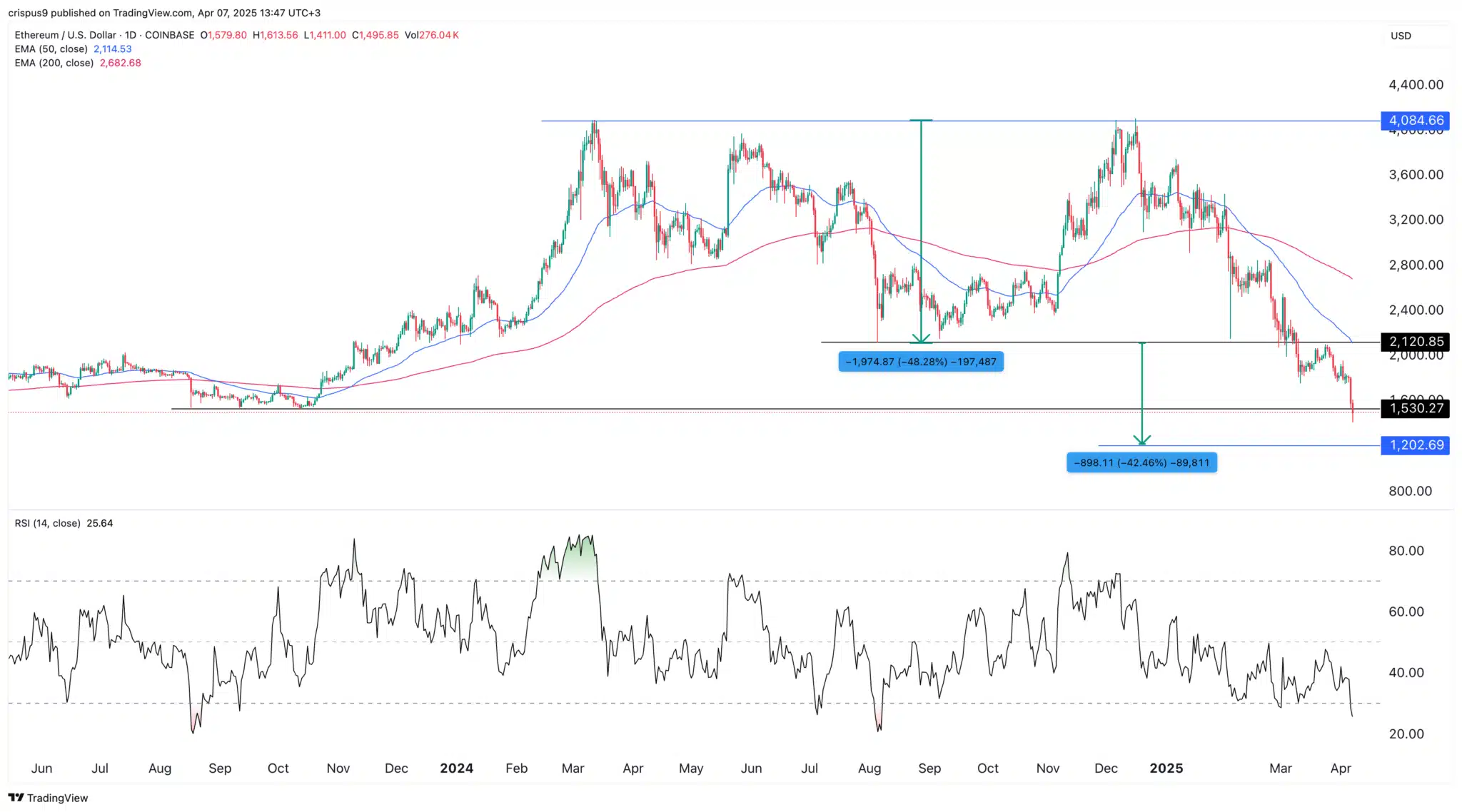
Task: Click 2024 on the date axis
Action: (x=457, y=768)
